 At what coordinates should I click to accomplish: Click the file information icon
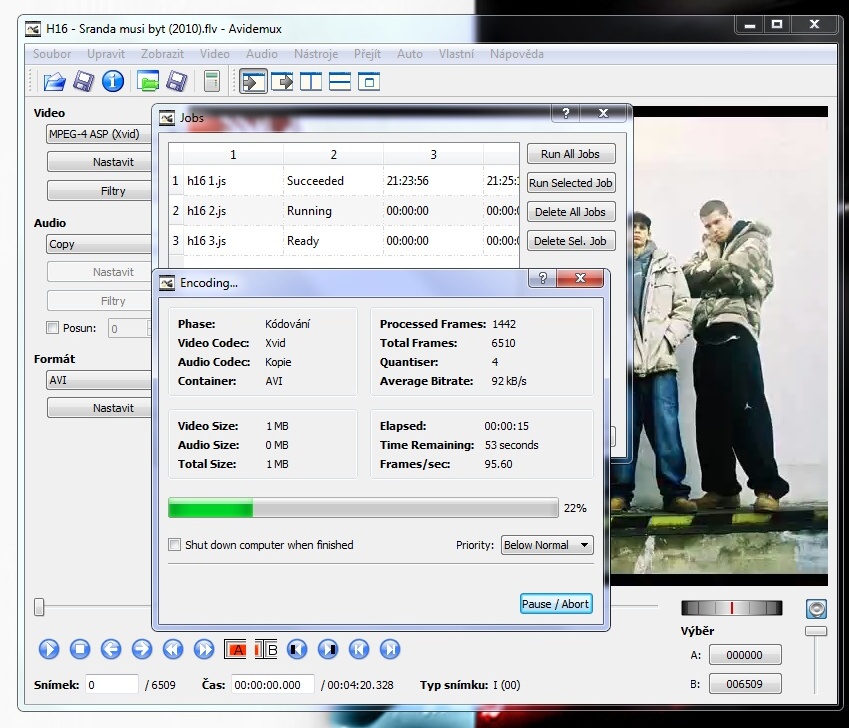pos(113,82)
